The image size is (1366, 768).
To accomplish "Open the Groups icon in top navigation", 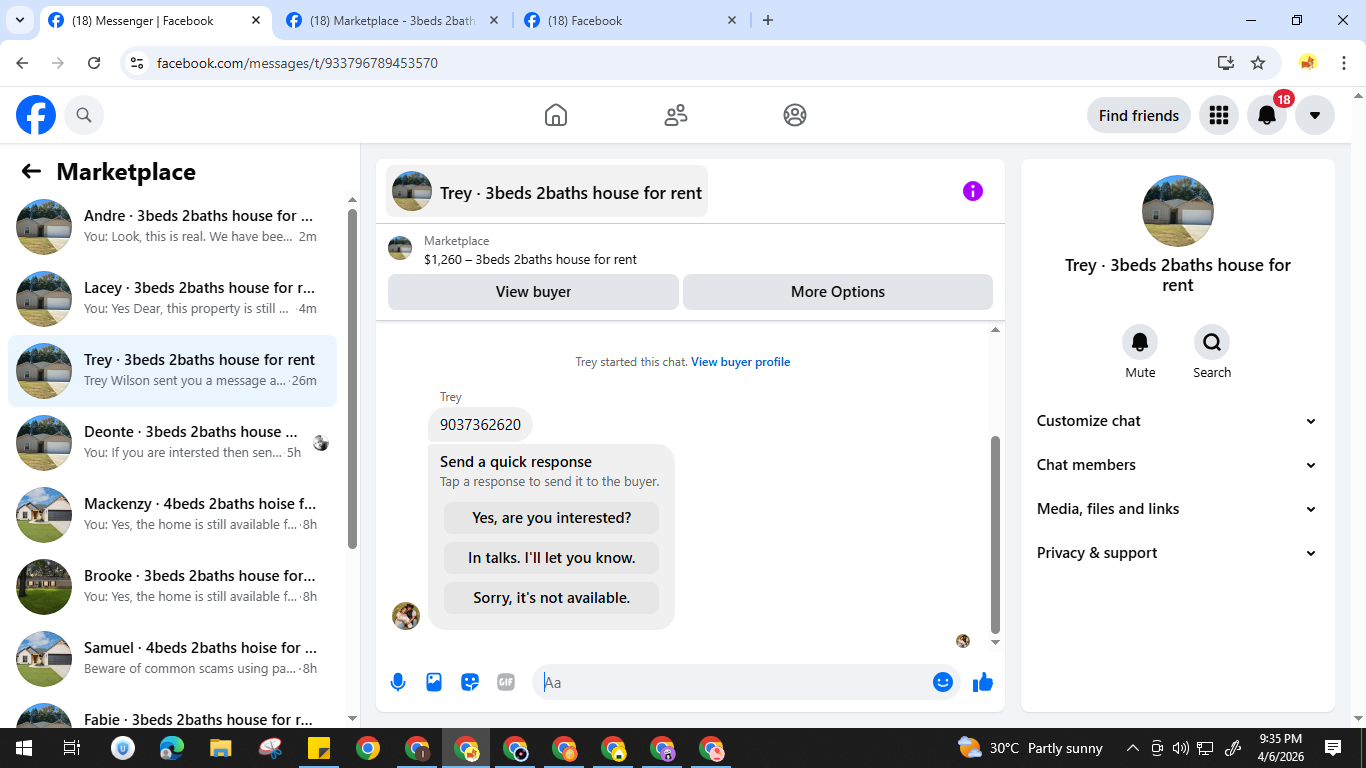I will tap(795, 115).
